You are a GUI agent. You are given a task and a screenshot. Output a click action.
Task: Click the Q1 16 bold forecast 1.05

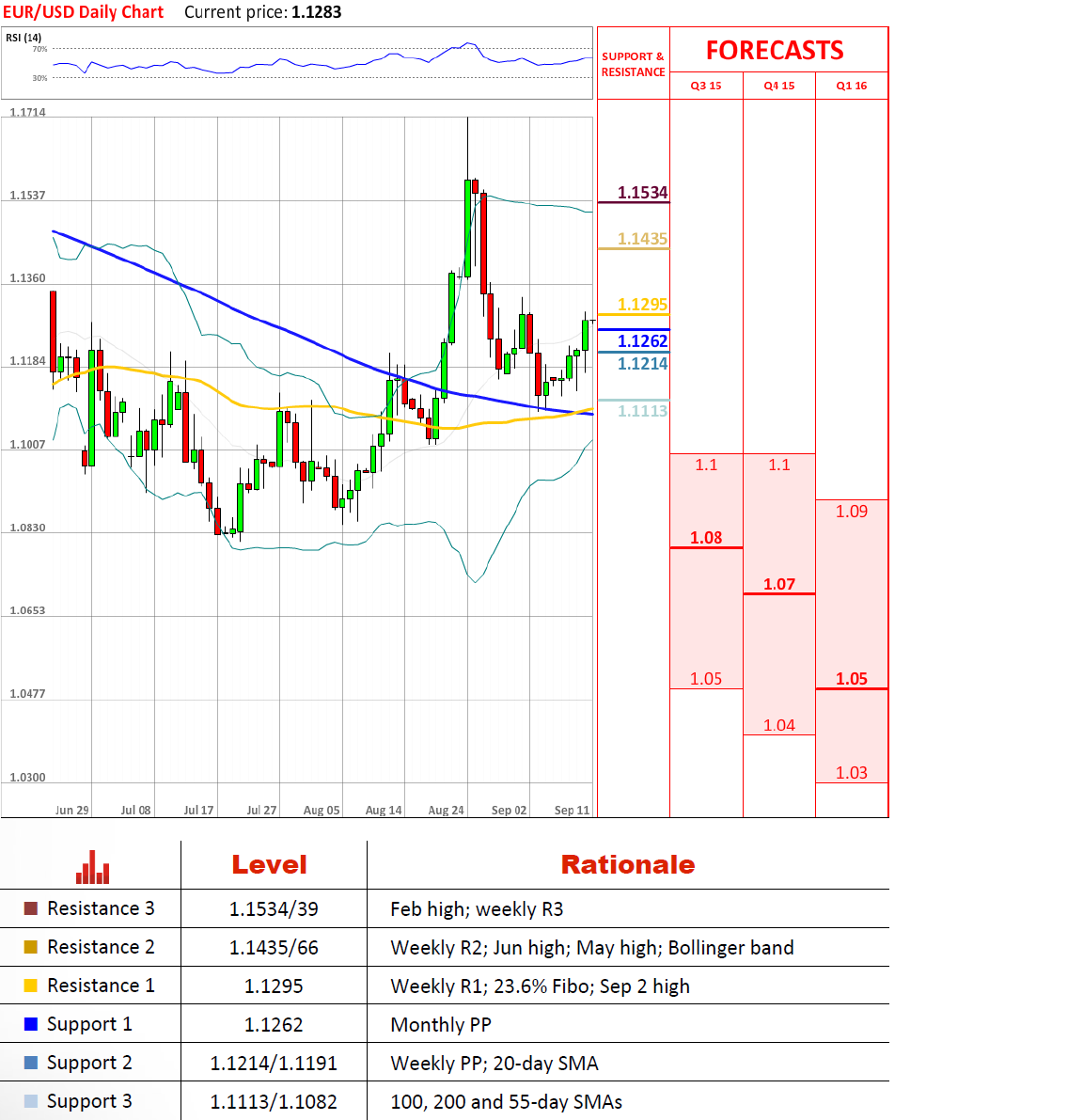pos(852,679)
